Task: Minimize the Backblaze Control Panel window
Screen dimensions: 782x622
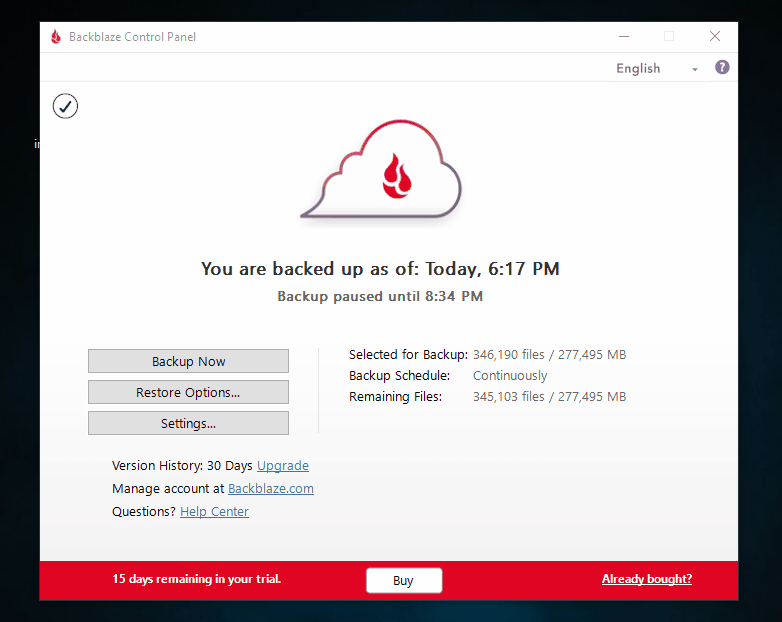Action: (624, 36)
